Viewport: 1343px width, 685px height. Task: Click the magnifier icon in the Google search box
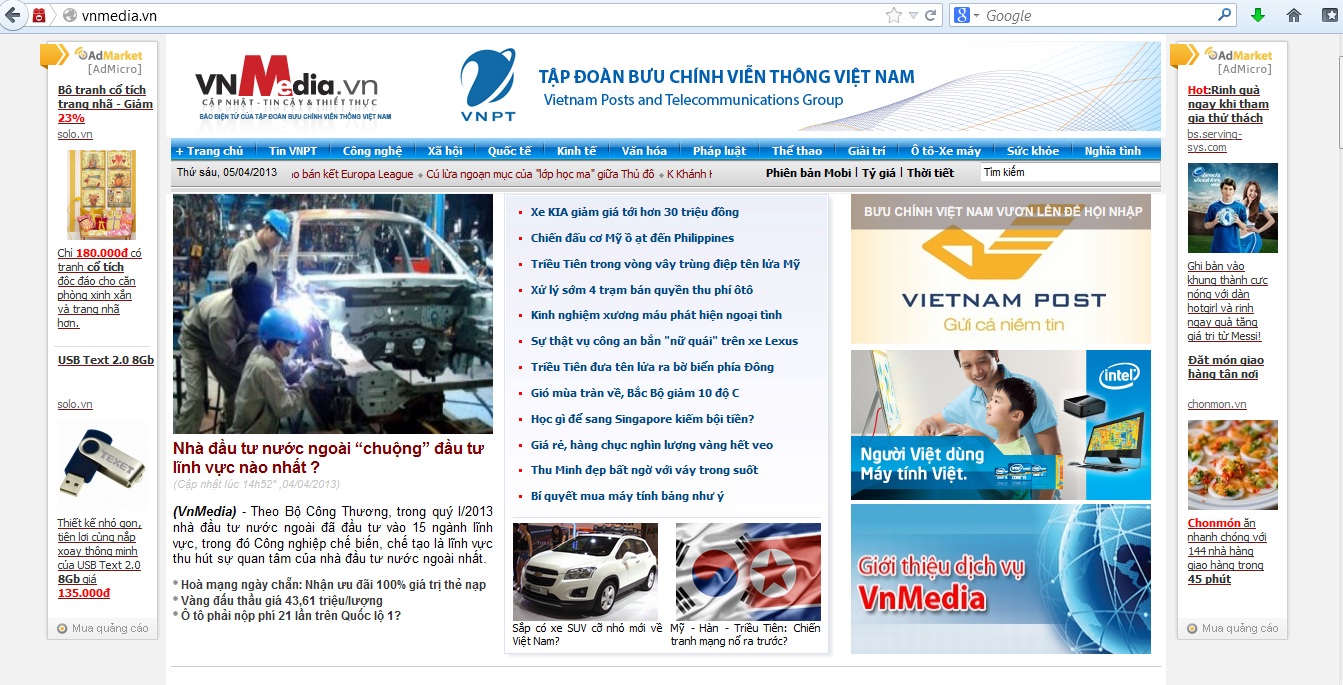point(1225,15)
